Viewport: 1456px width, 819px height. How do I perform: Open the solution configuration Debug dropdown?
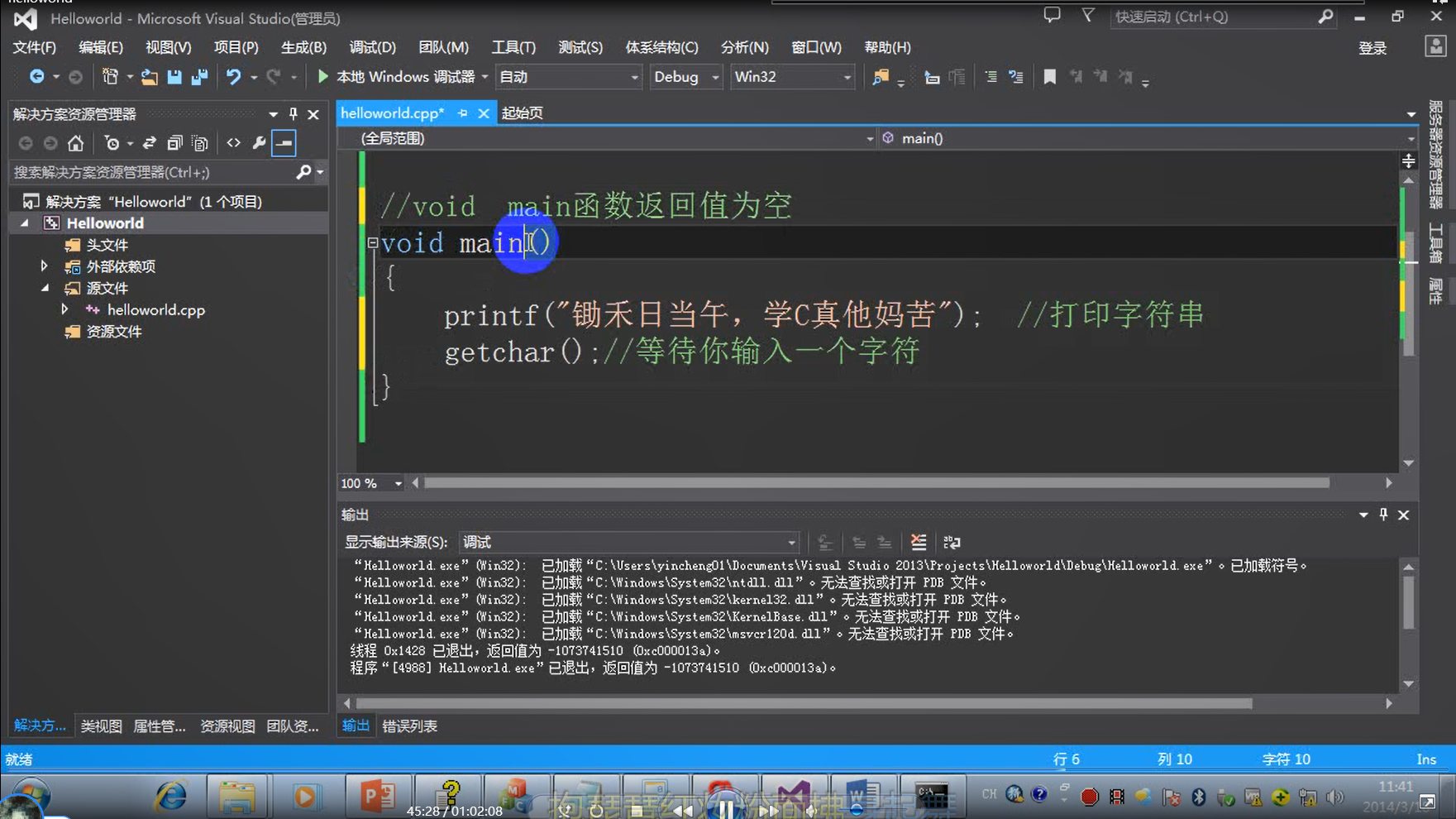click(x=685, y=77)
